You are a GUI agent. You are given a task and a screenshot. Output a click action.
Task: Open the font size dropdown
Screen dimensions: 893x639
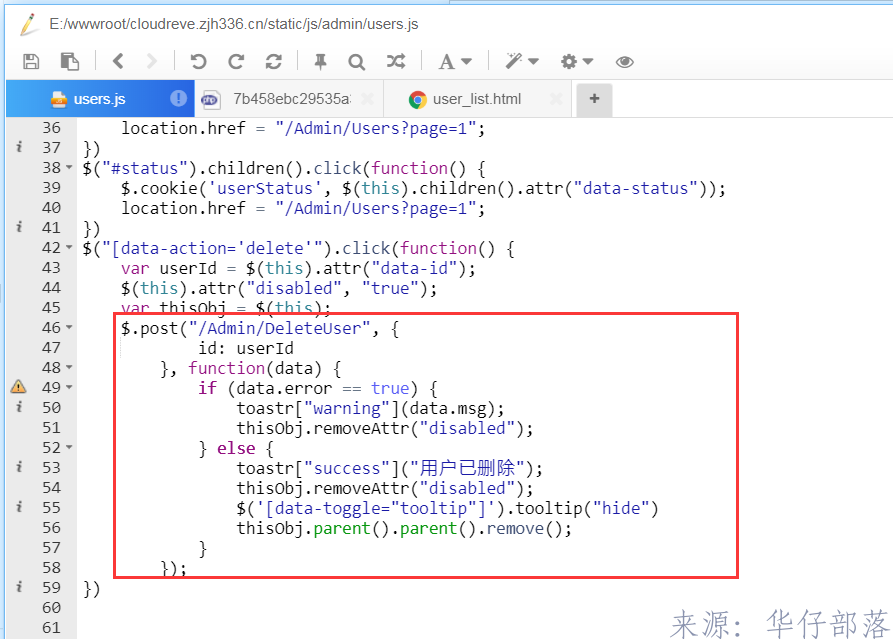(454, 62)
